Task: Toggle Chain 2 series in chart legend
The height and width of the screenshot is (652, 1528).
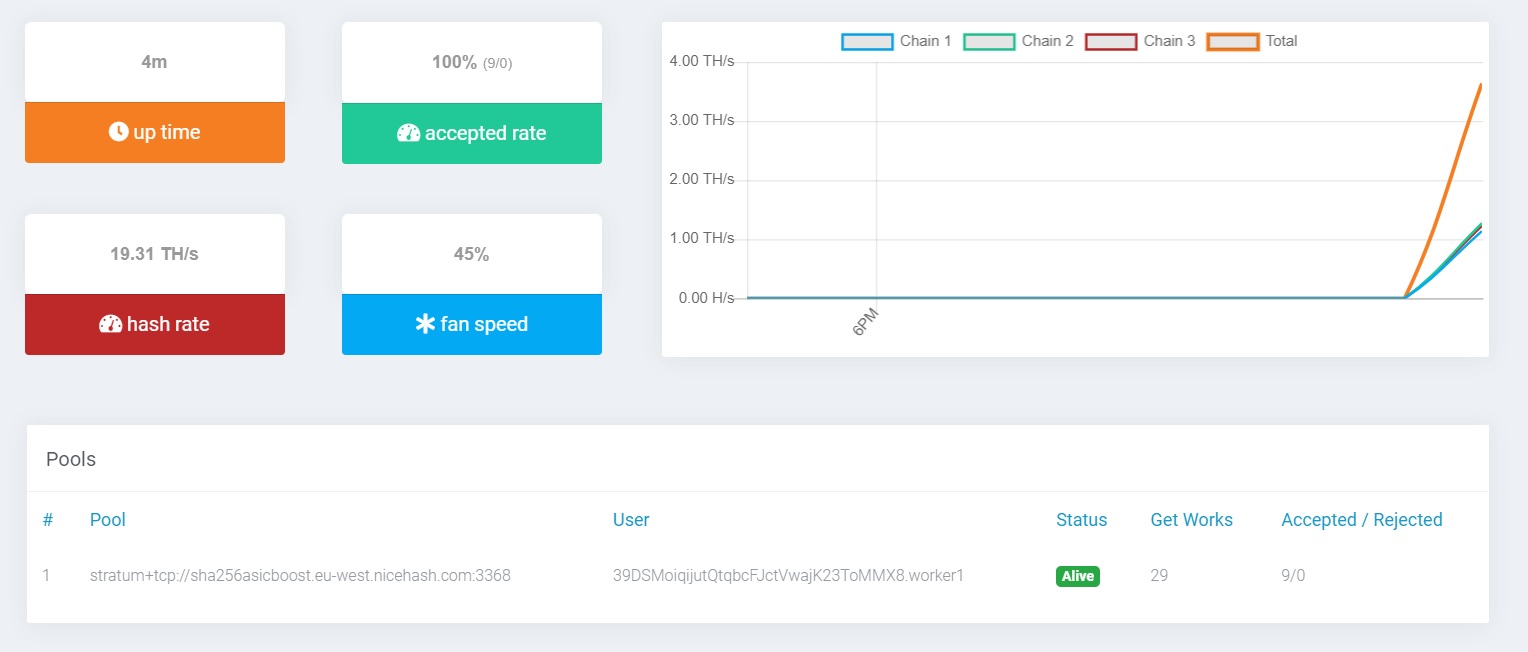Action: [1018, 41]
